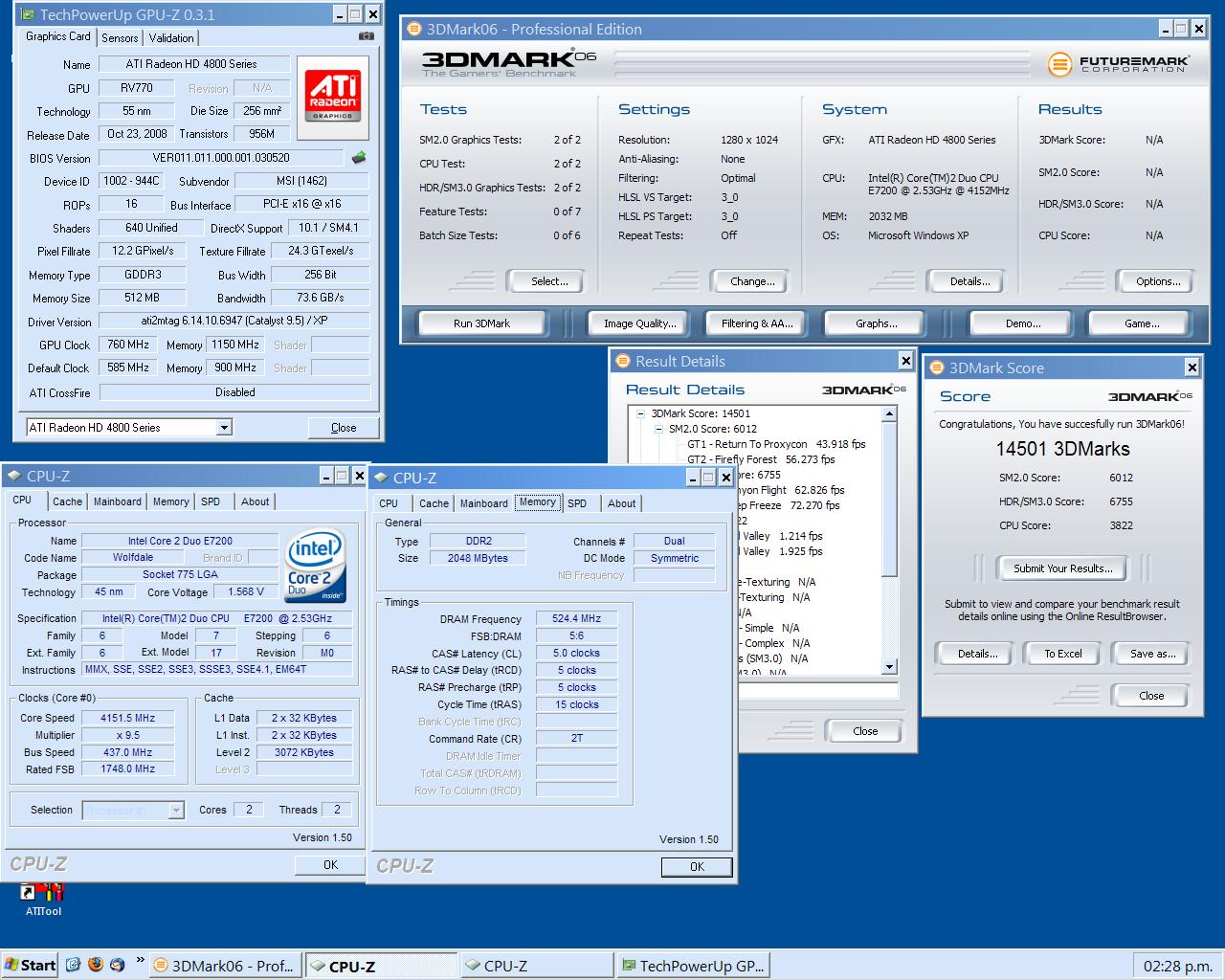Click the DRAM Frequency 524.4 MHz value
Screen dimensions: 1225x980
pyautogui.click(x=576, y=619)
